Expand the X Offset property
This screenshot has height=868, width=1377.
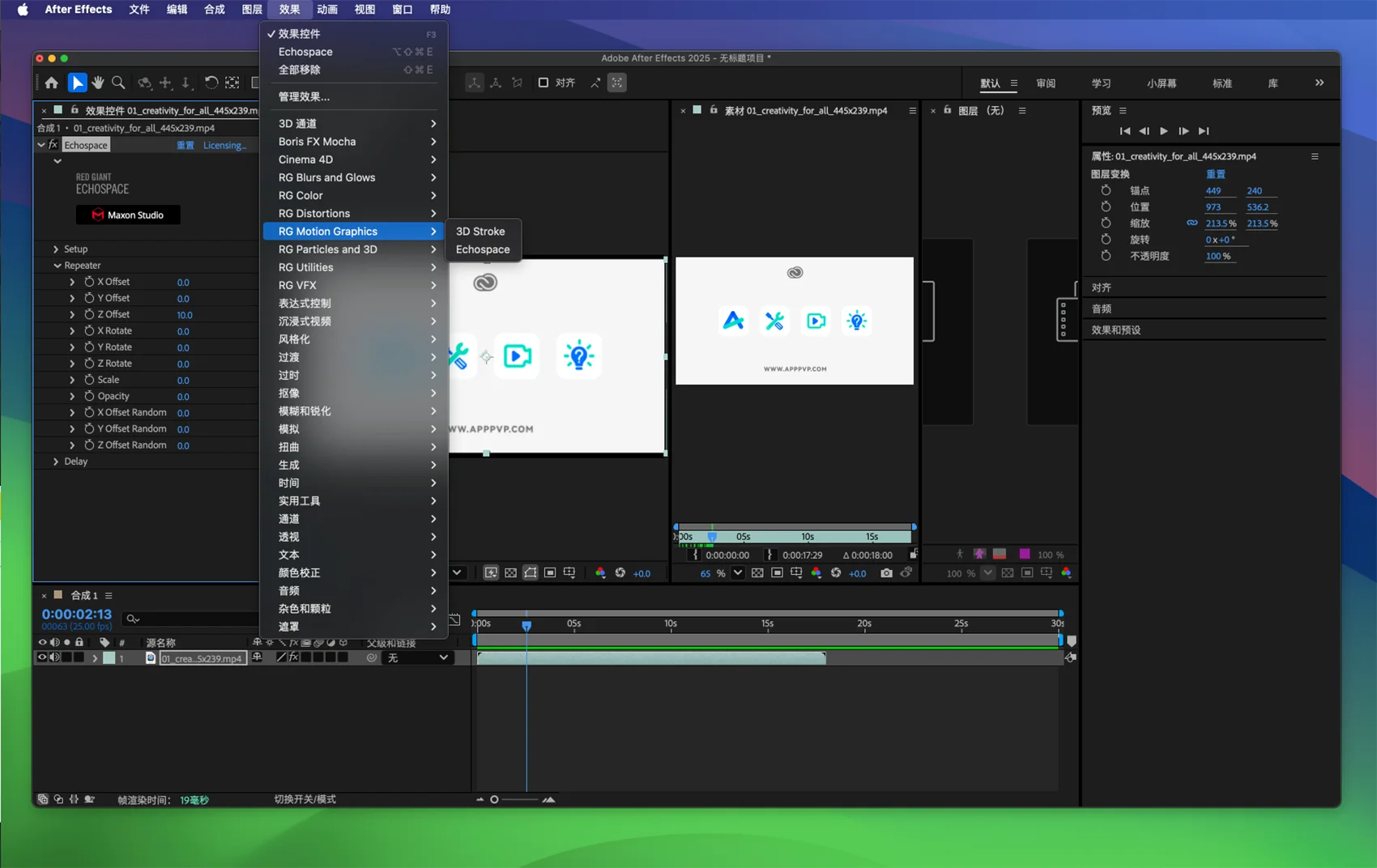coord(72,282)
